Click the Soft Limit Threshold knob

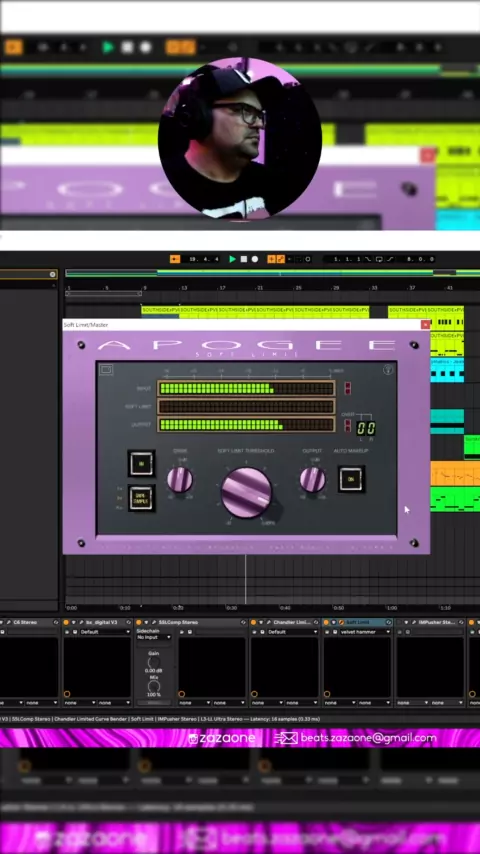(246, 492)
